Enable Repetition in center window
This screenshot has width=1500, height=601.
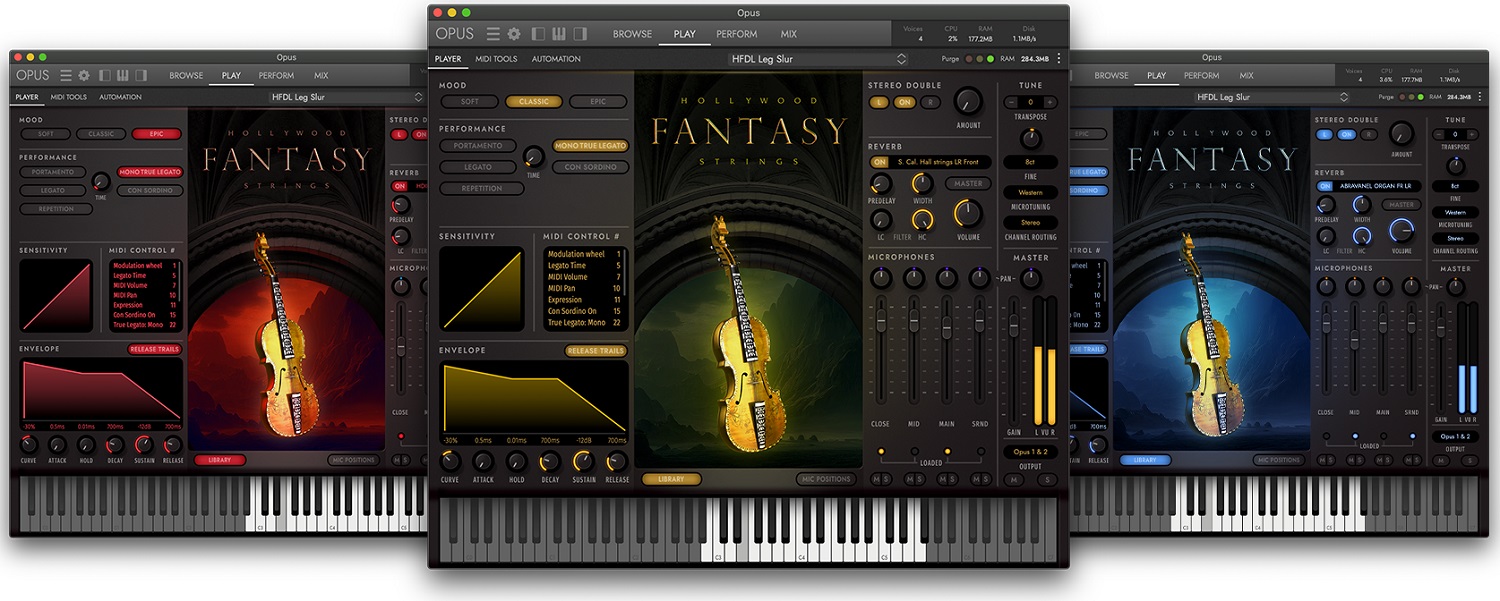click(482, 188)
